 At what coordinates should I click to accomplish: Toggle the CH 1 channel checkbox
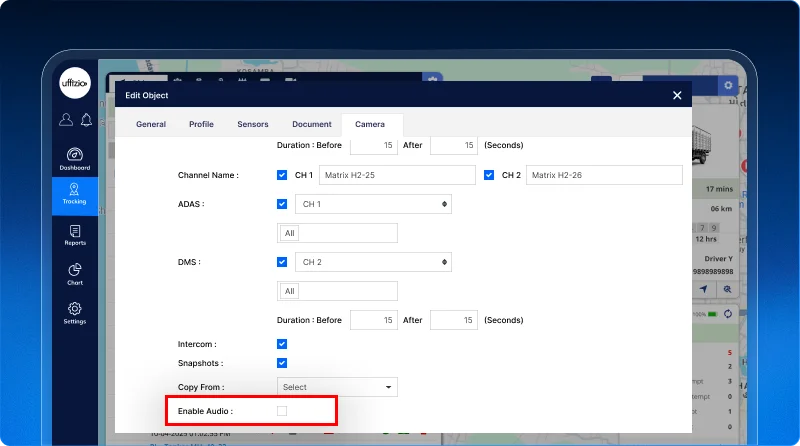282,175
